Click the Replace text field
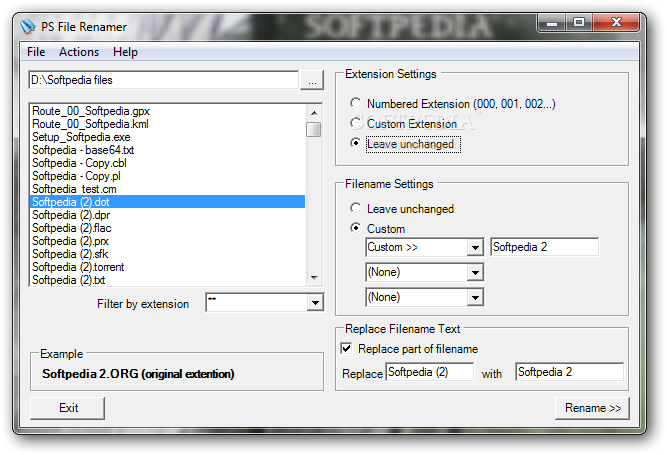The image size is (667, 455). coord(430,372)
